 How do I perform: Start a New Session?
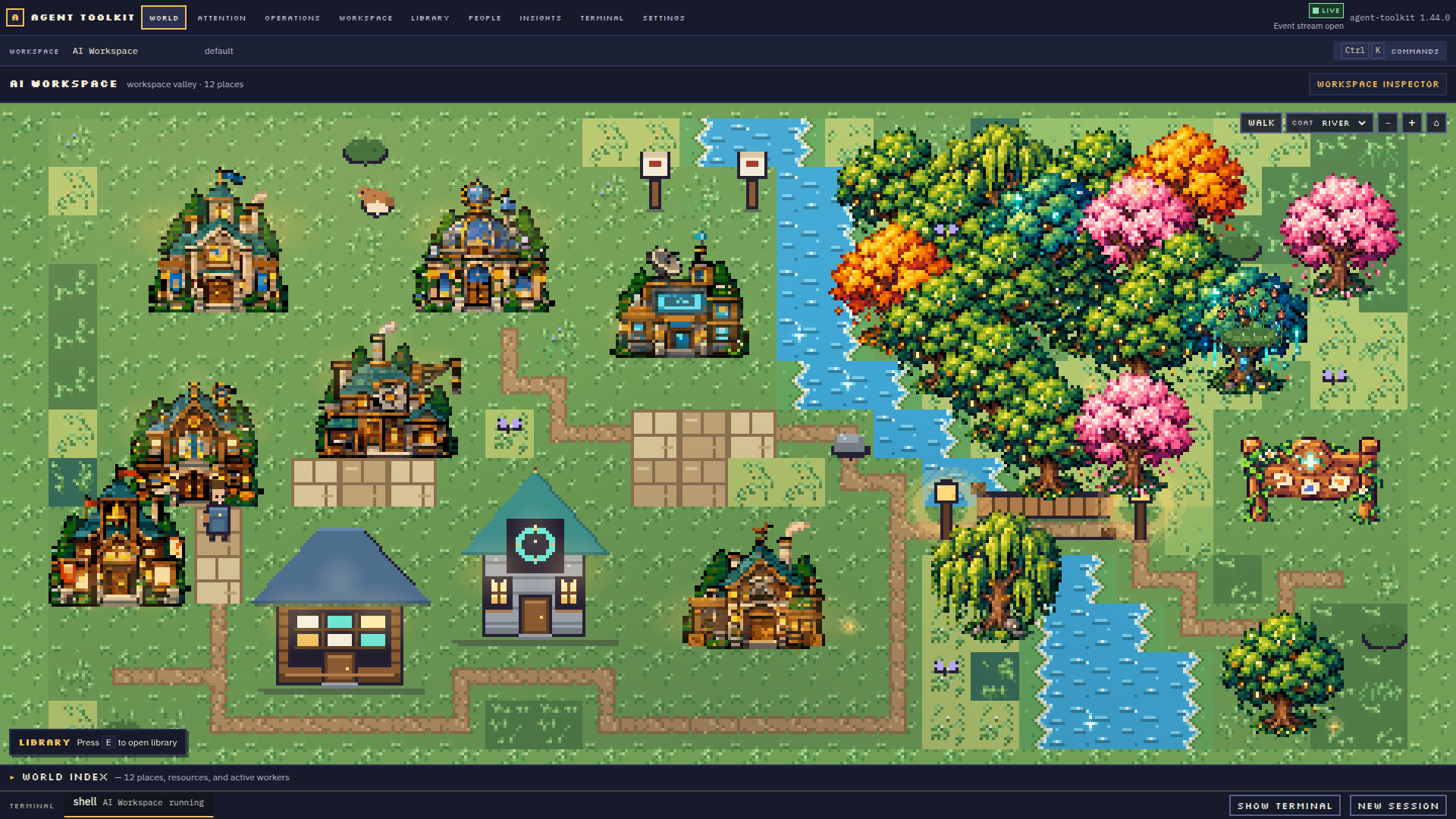1398,805
